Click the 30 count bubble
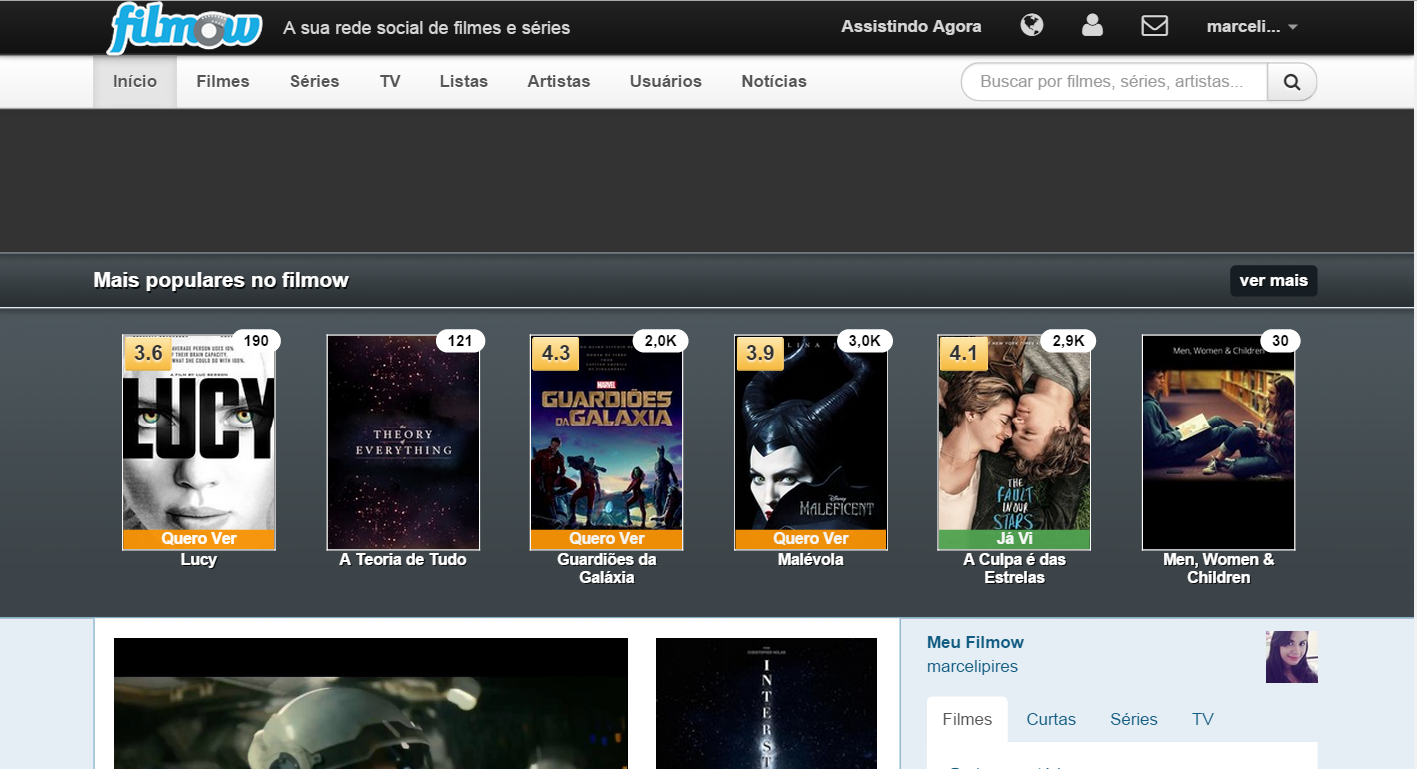The width and height of the screenshot is (1417, 769). [x=1280, y=341]
